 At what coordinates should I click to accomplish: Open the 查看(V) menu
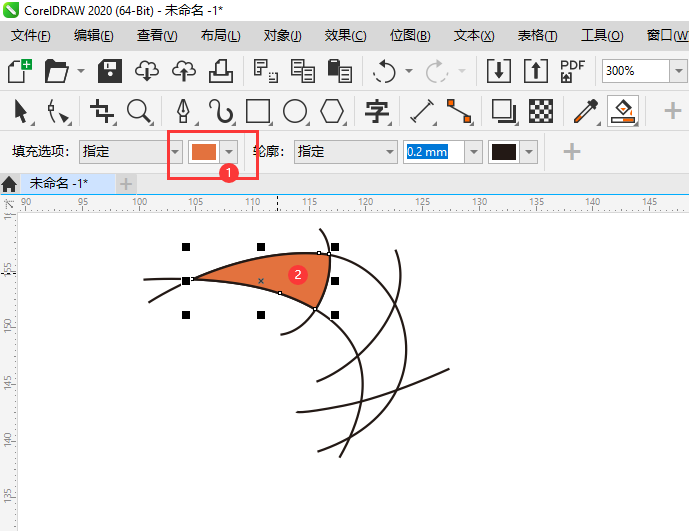[157, 35]
